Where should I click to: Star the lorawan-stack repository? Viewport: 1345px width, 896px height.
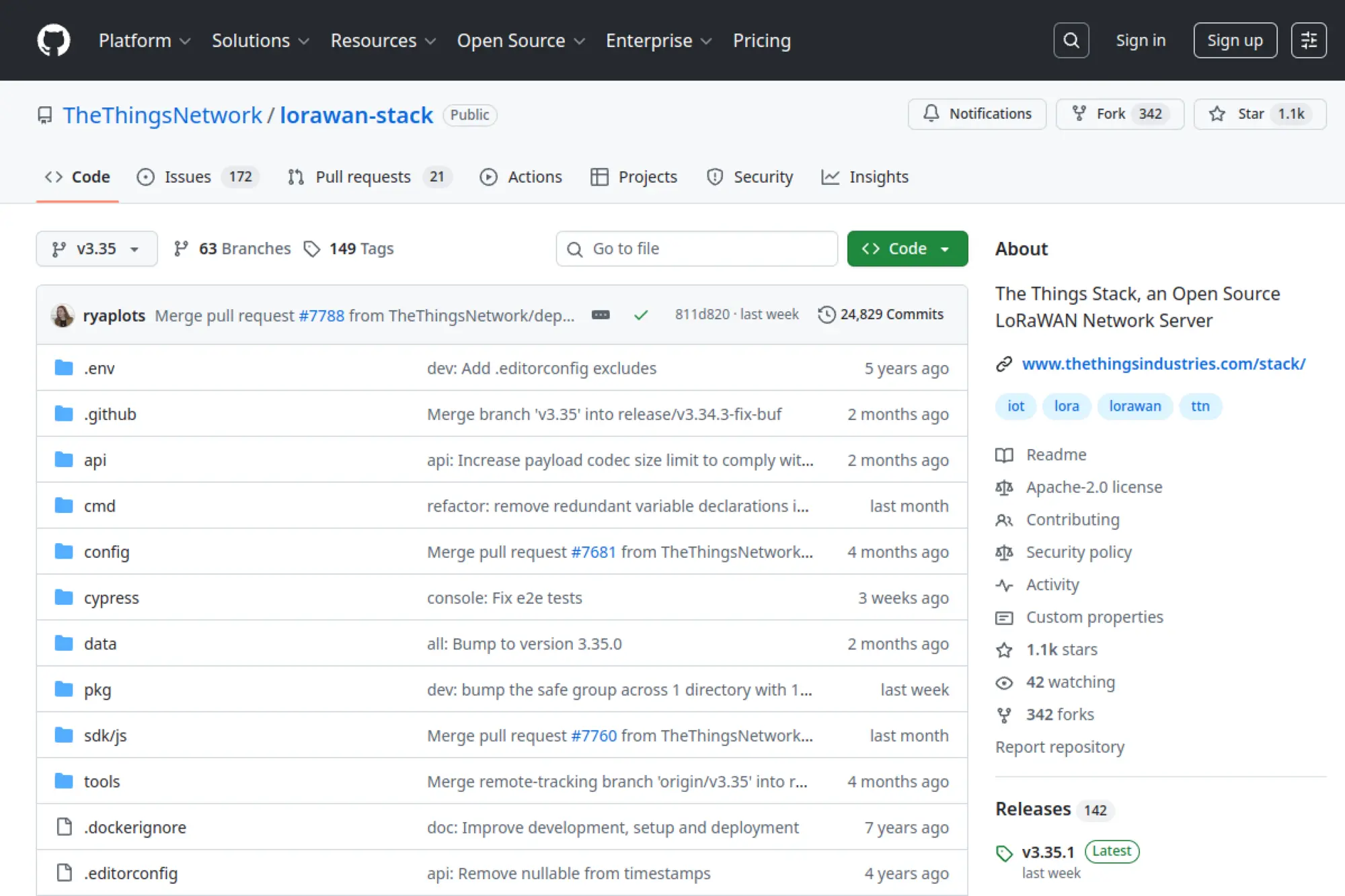click(1259, 114)
